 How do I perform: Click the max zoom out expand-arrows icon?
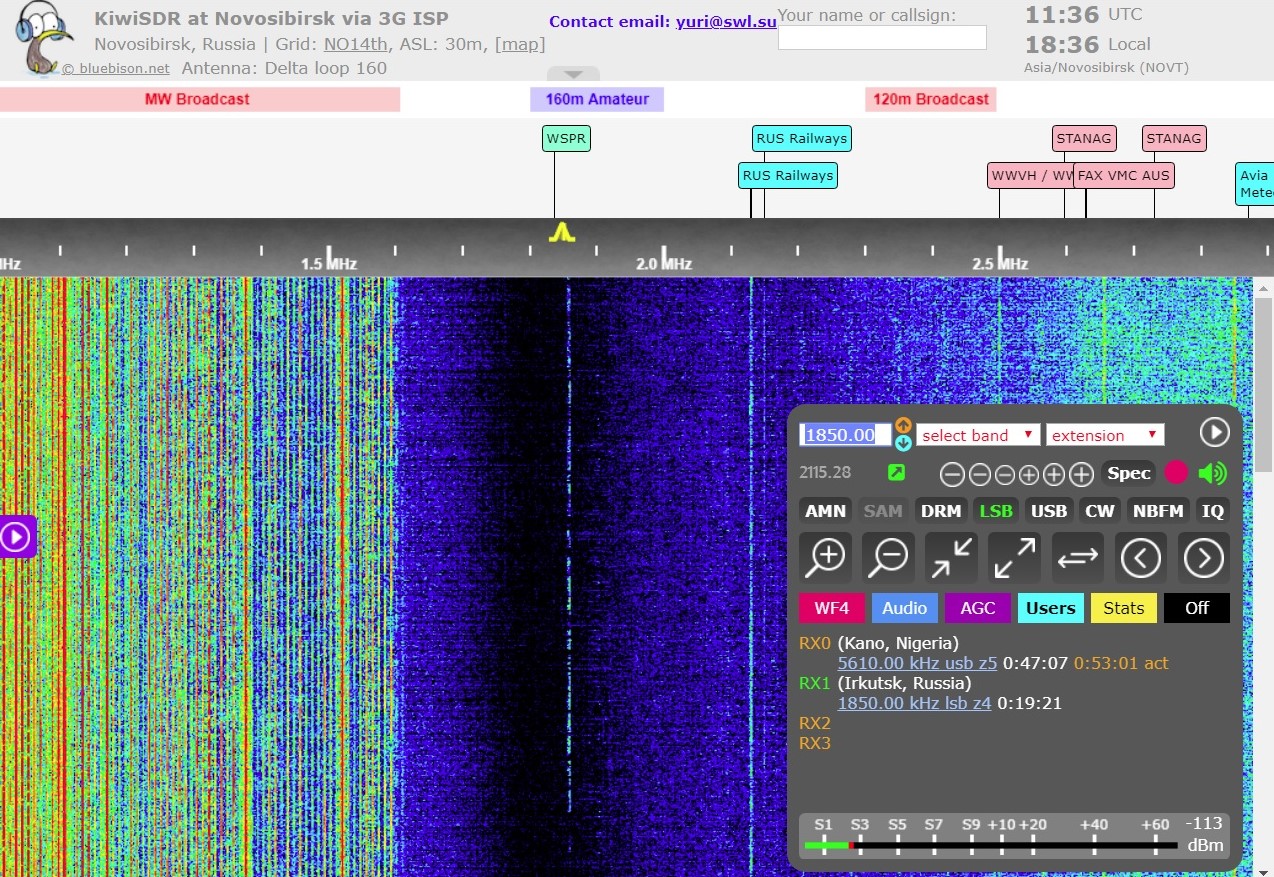(x=1014, y=557)
